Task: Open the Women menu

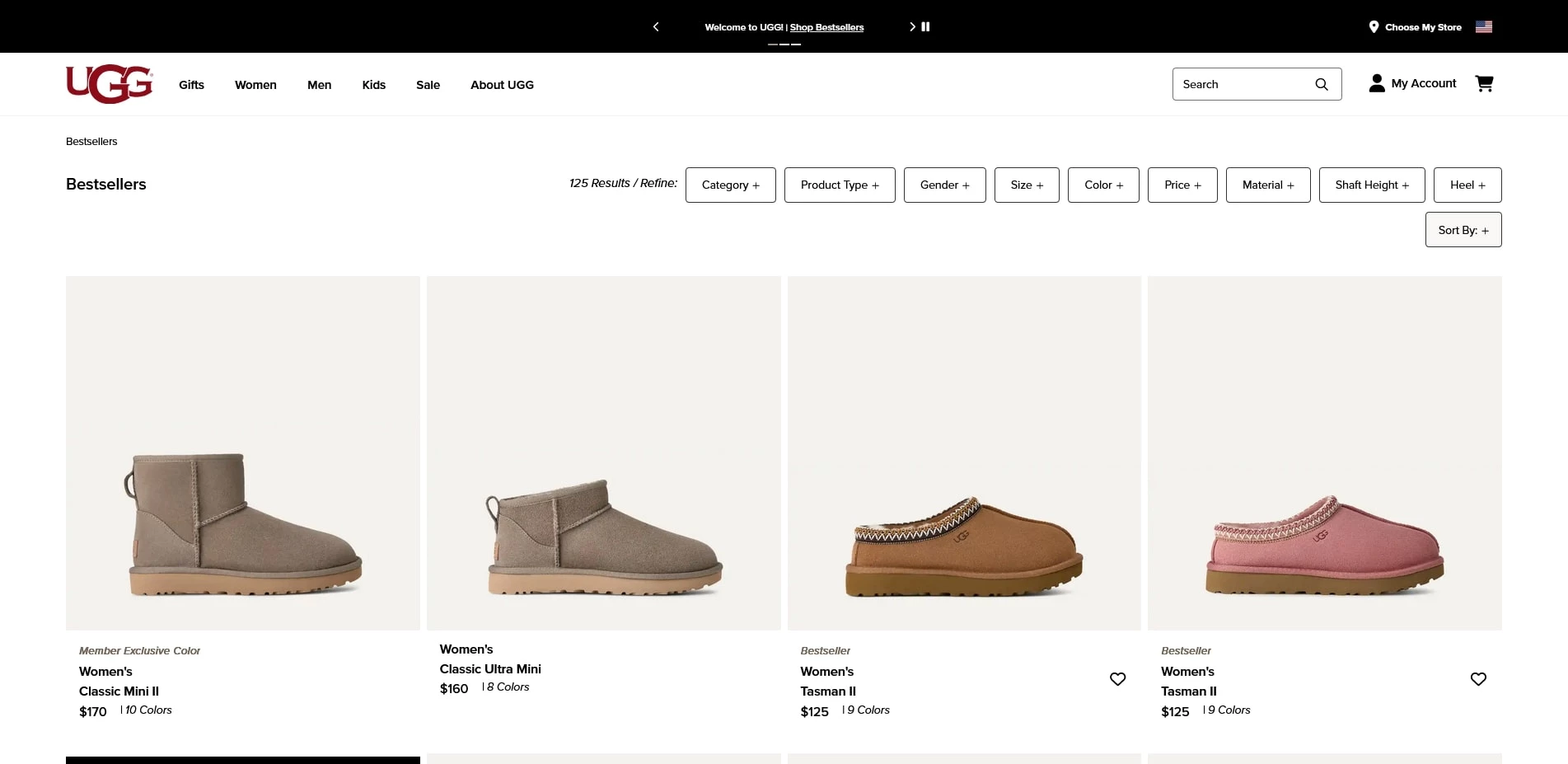Action: 255,84
